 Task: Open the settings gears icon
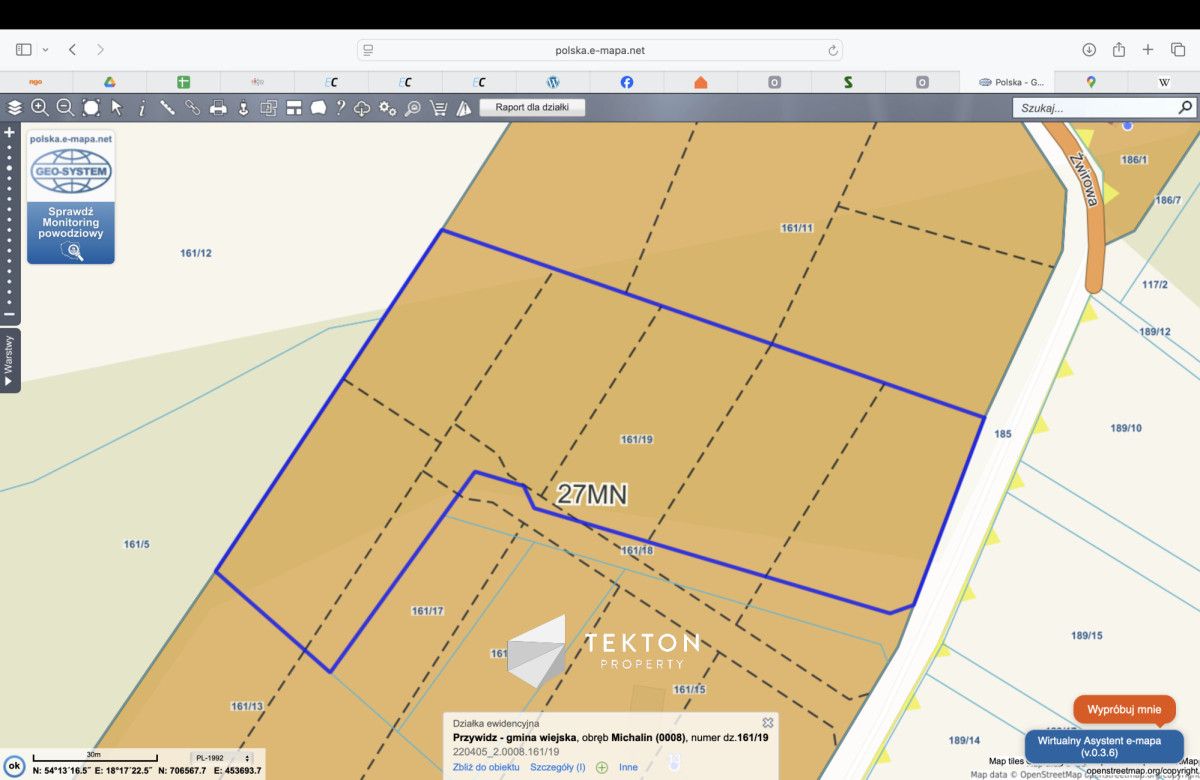click(387, 108)
